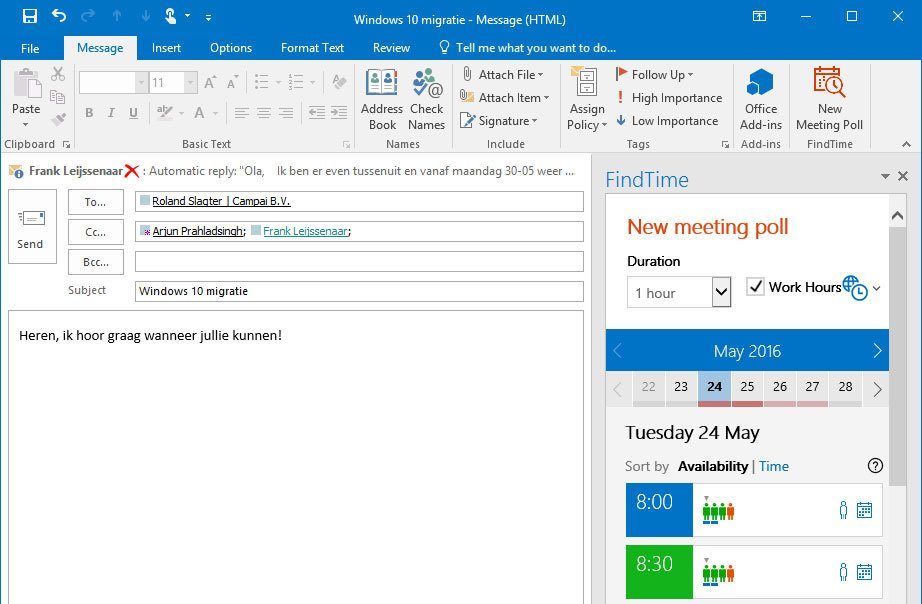Click the FindTime help question mark icon
This screenshot has width=922, height=604.
(x=875, y=466)
